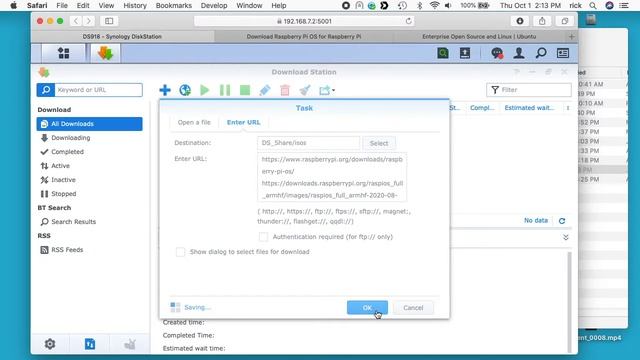This screenshot has height=360, width=640.
Task: Open the Bookmarks menu
Action: click(173, 6)
